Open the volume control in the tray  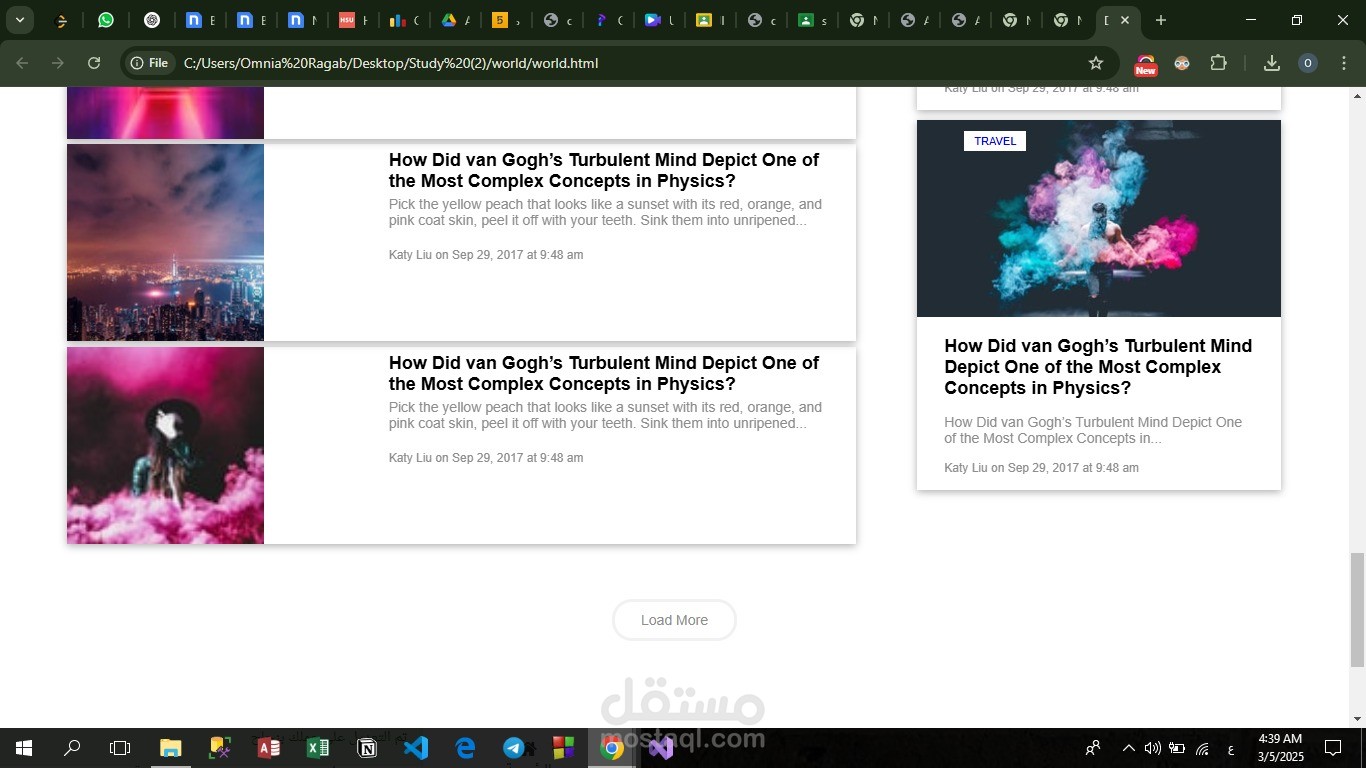point(1153,748)
